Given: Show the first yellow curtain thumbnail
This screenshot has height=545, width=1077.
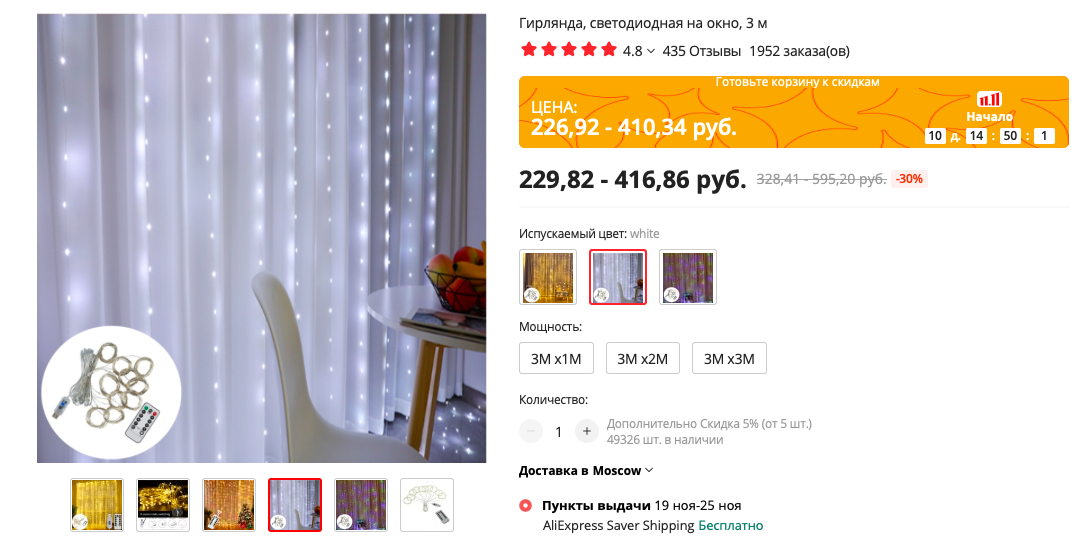Looking at the screenshot, I should (x=97, y=505).
